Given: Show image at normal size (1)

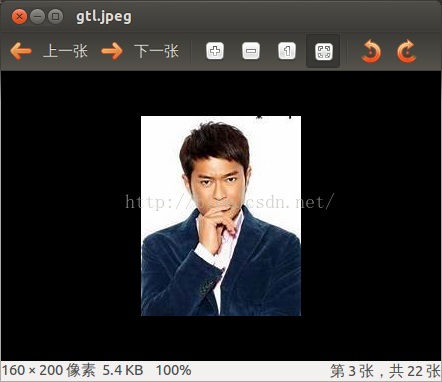Looking at the screenshot, I should 287,51.
